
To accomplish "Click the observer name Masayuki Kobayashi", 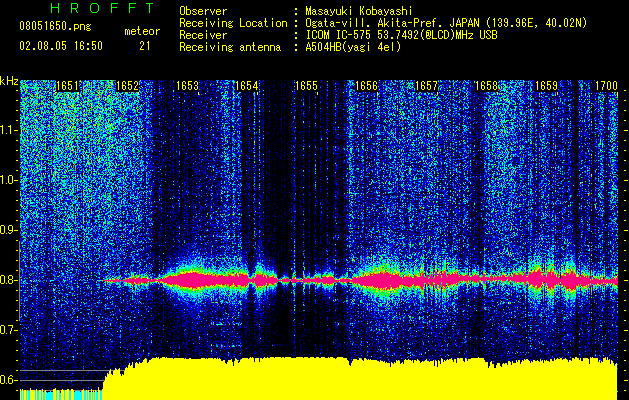I will coord(359,11).
